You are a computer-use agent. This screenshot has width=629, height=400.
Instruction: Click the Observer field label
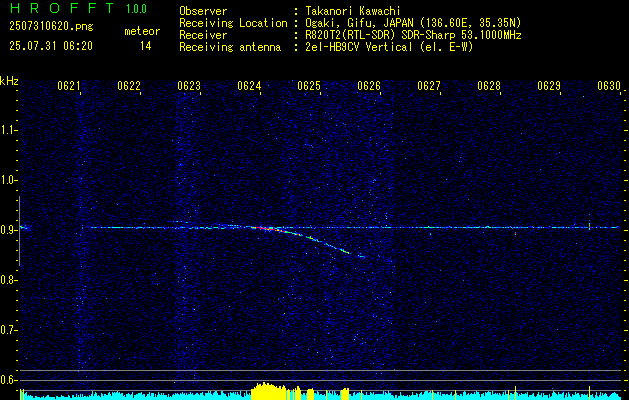point(203,11)
